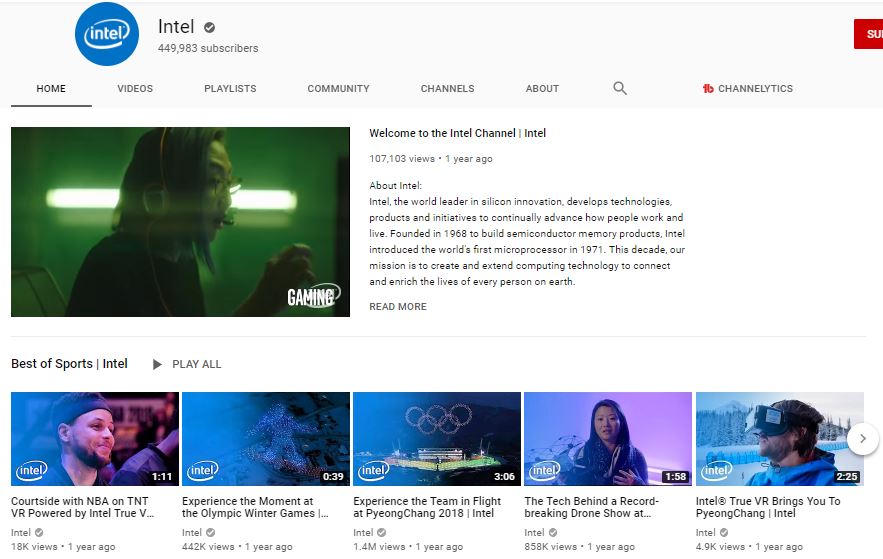This screenshot has width=883, height=559.
Task: Click Intel channel name under Olympic Winter Games video
Action: [192, 533]
